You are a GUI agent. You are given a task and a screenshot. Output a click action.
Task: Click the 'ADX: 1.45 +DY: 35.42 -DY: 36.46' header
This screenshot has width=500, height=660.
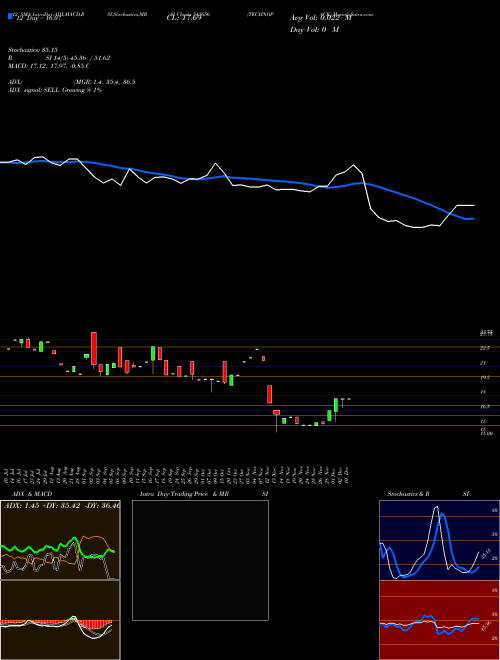(x=61, y=505)
